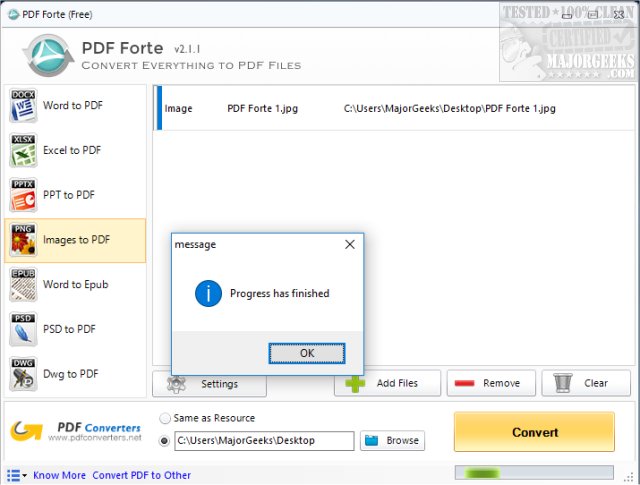Click the output path input field
The height and width of the screenshot is (485, 640).
(264, 441)
